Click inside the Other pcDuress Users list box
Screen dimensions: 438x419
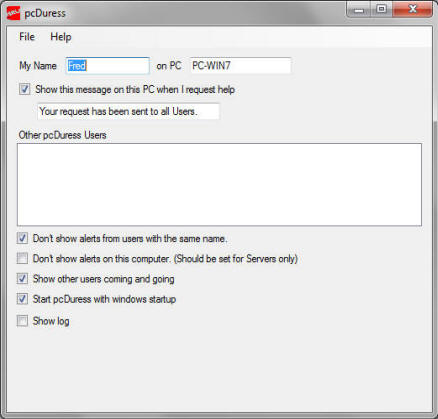[219, 185]
